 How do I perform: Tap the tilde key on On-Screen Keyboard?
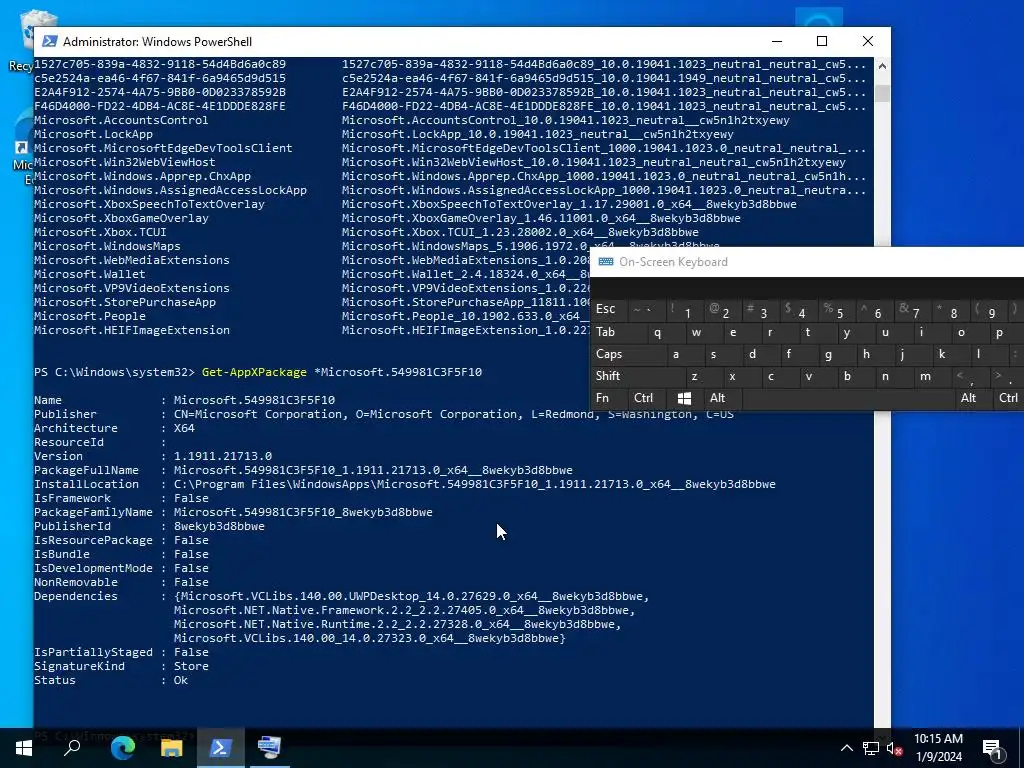[x=645, y=311]
